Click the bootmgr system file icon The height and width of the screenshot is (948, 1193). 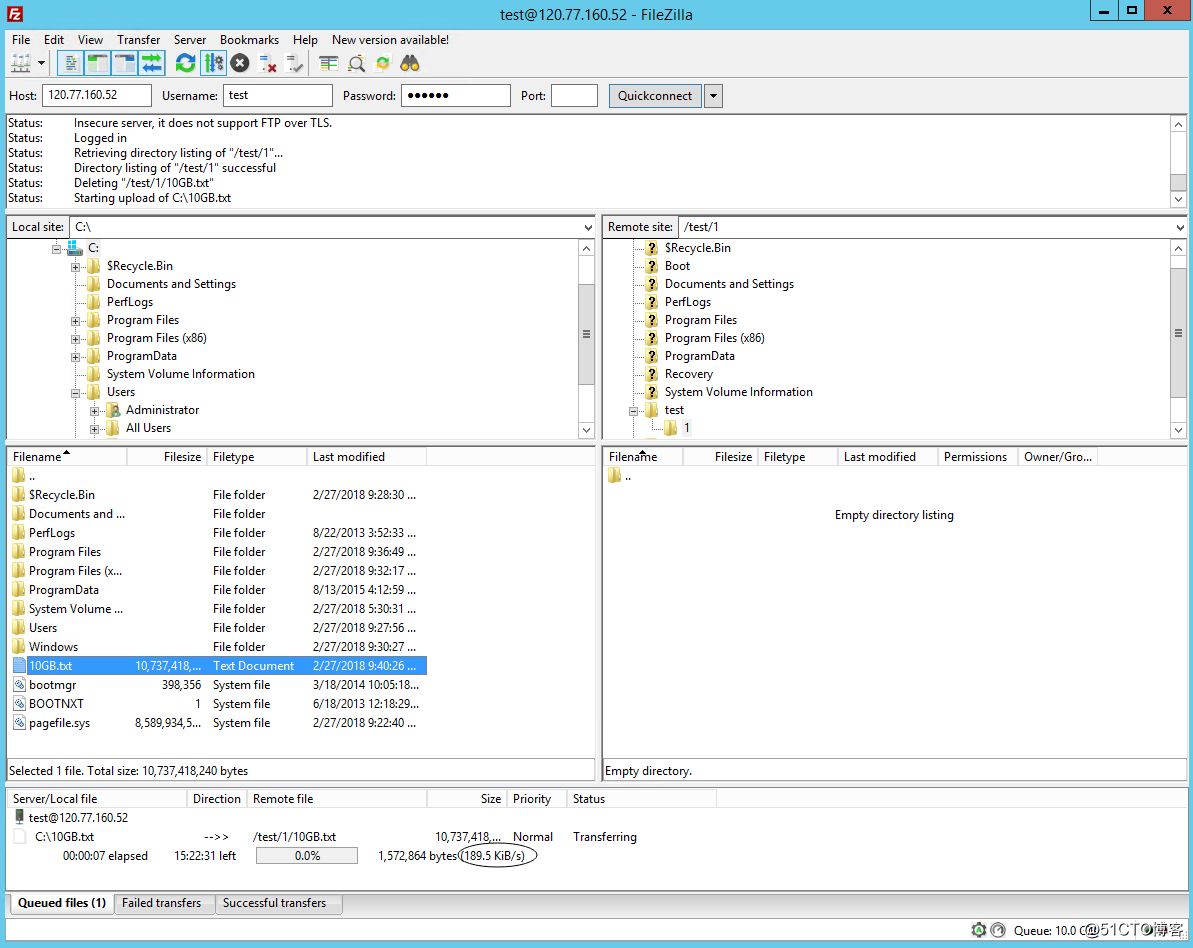(20, 685)
